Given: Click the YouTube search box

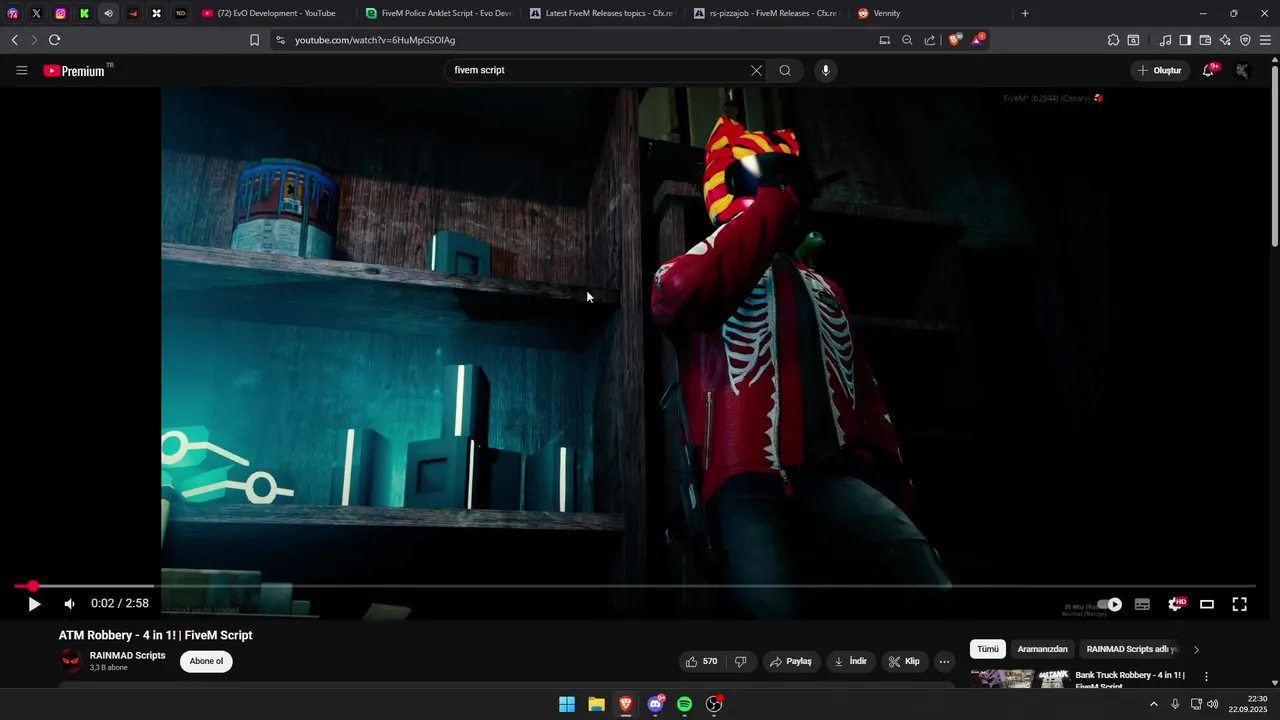Looking at the screenshot, I should click(x=600, y=70).
